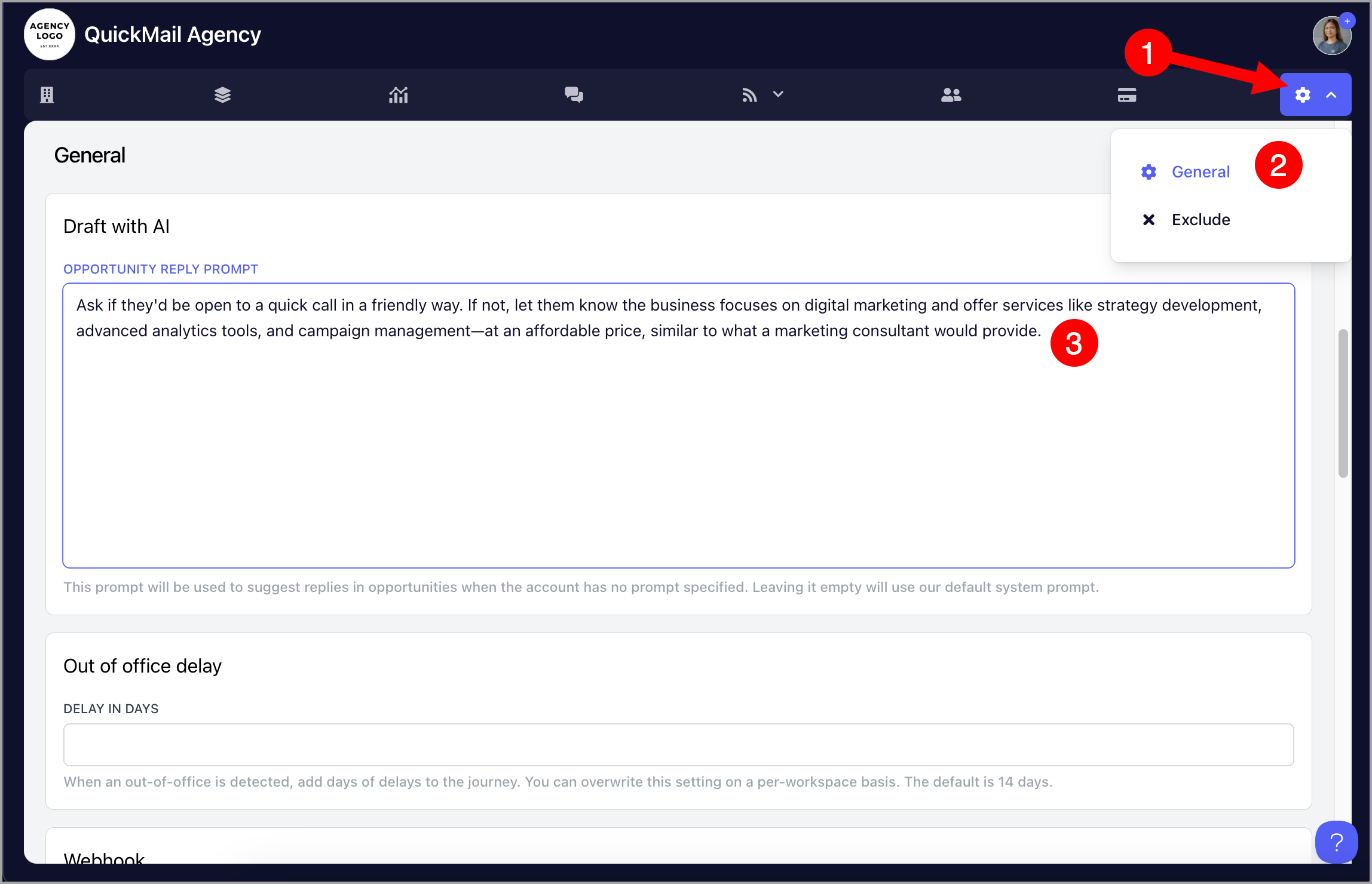Select General in the settings dropdown
The height and width of the screenshot is (884, 1372).
click(1200, 172)
